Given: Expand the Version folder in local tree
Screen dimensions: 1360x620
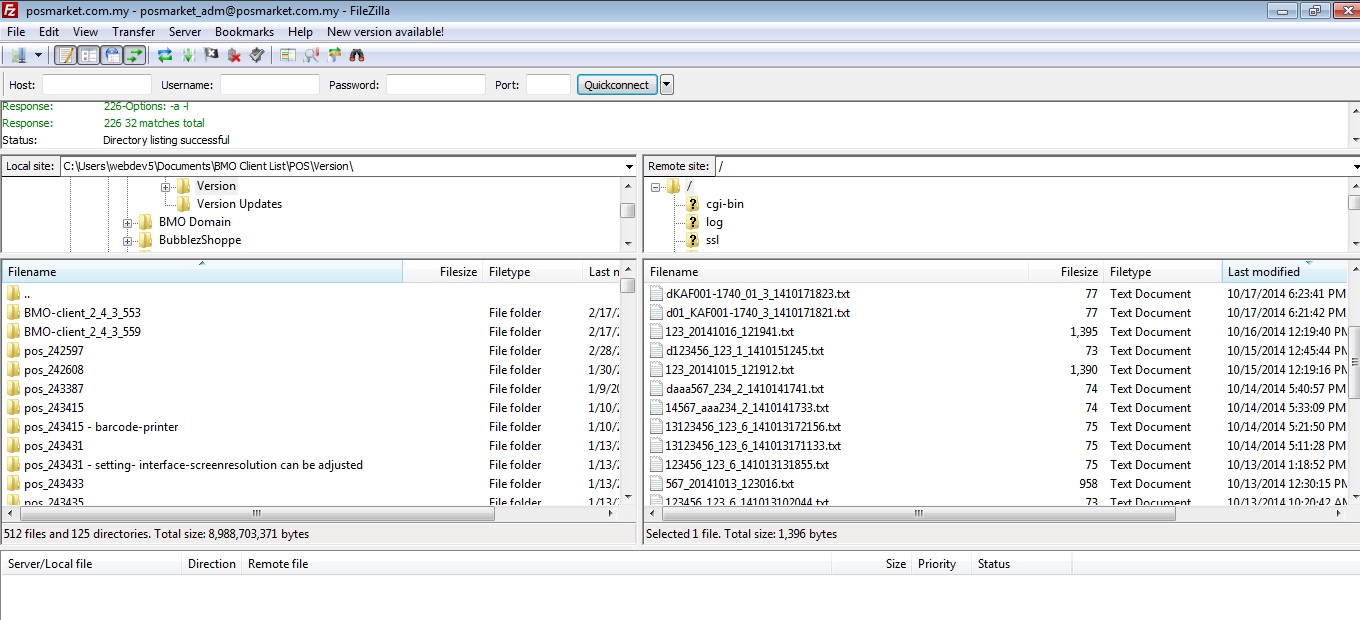Looking at the screenshot, I should 165,187.
